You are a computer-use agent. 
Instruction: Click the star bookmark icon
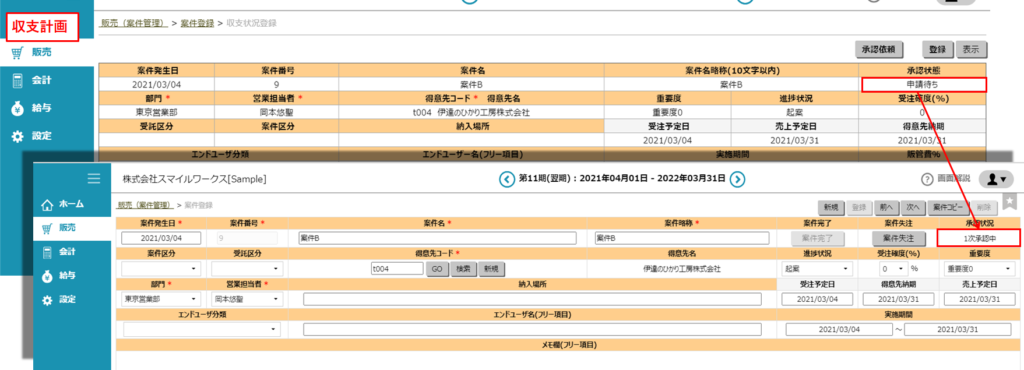pos(1010,201)
